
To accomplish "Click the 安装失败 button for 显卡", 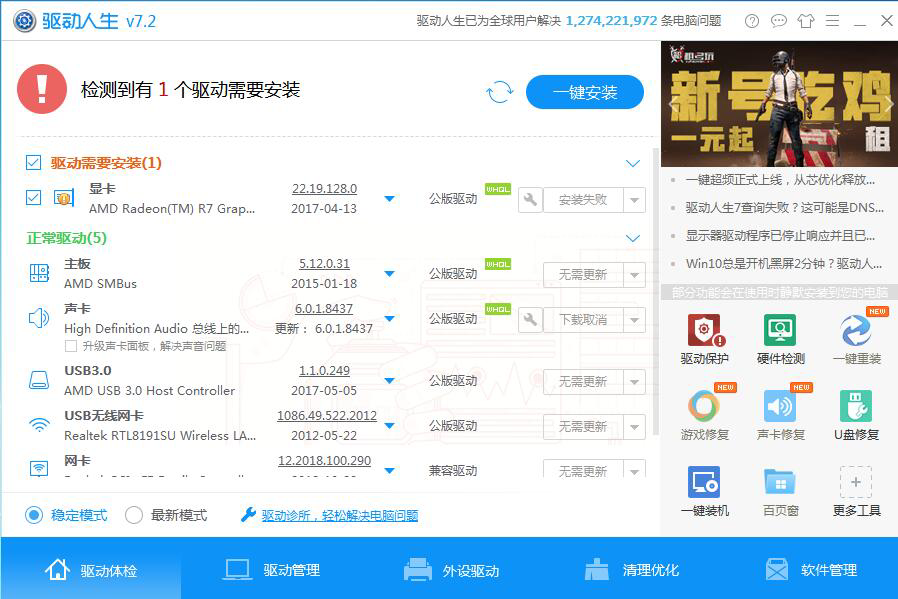I will [583, 200].
